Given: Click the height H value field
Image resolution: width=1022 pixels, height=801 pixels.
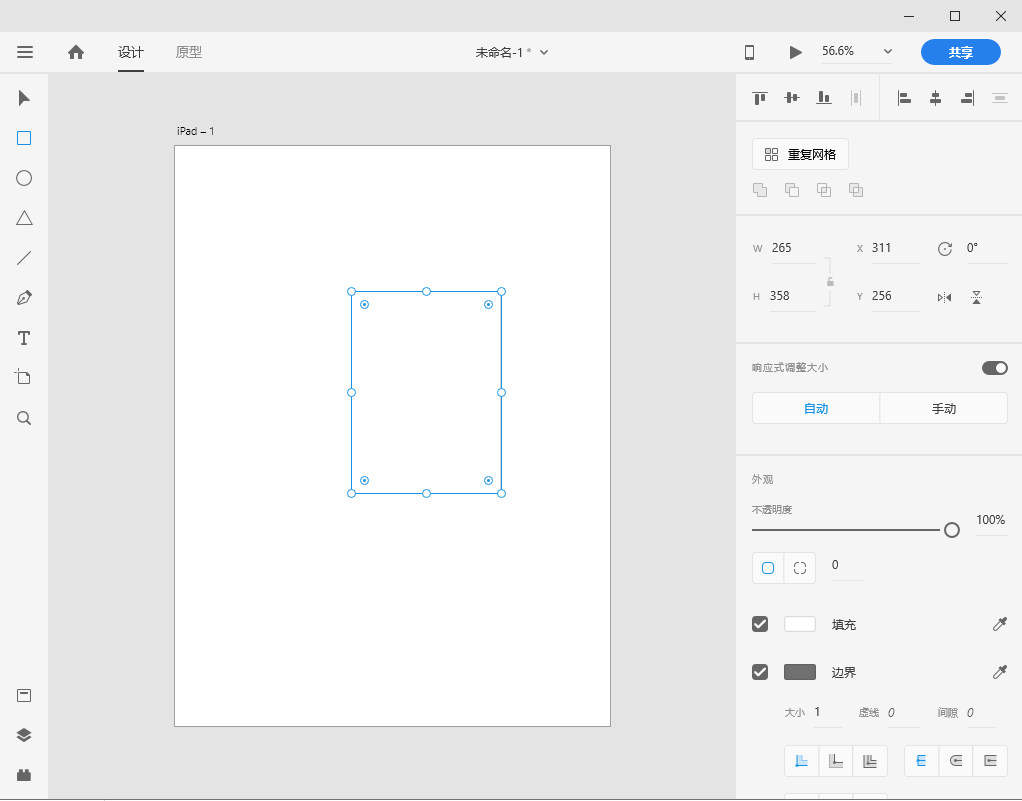Looking at the screenshot, I should (x=792, y=297).
